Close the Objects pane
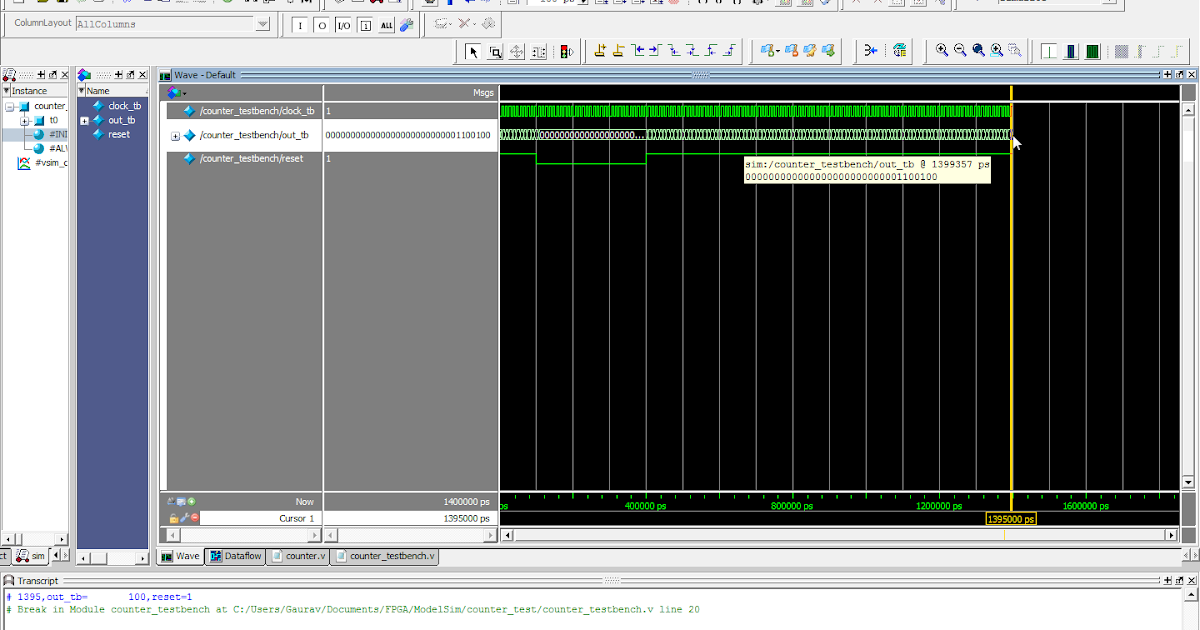The width and height of the screenshot is (1200, 630). pos(142,75)
